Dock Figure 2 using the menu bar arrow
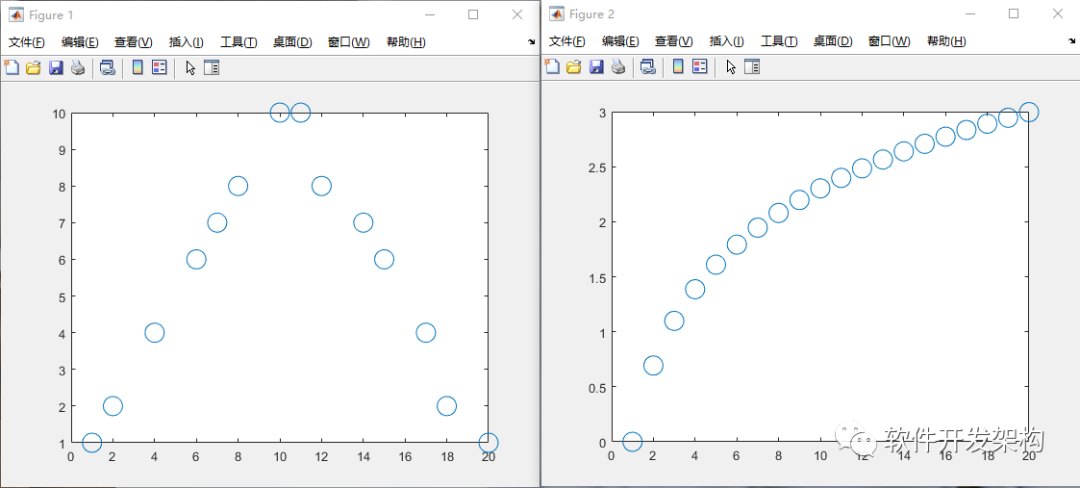 (1072, 41)
